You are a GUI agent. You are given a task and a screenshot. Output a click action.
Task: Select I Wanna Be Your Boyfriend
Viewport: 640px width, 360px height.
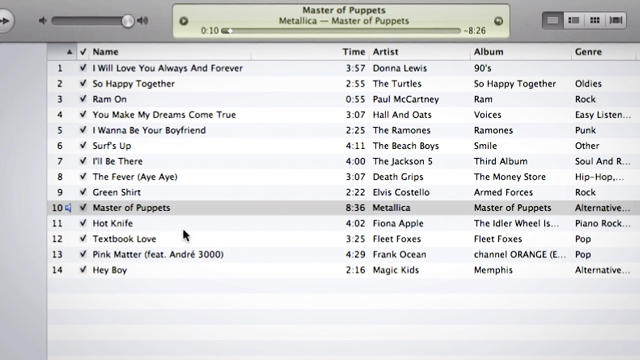[x=149, y=130]
